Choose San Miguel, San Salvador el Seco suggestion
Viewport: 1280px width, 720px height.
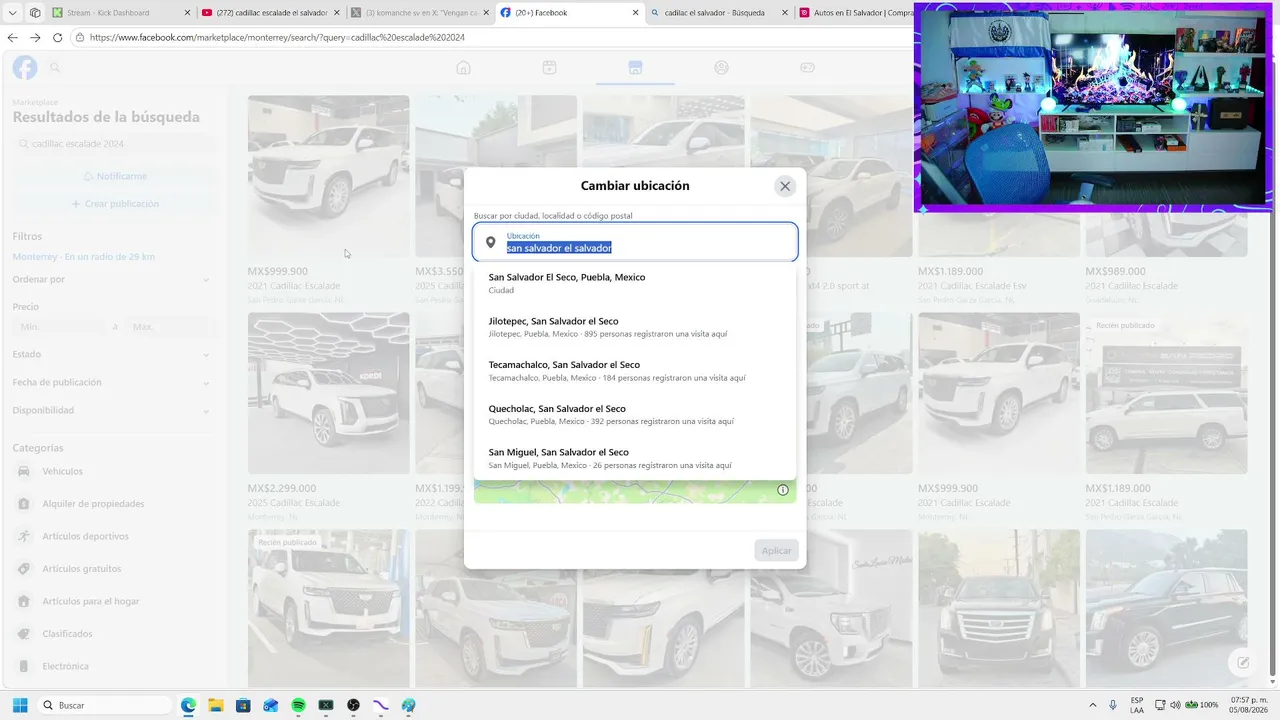pyautogui.click(x=635, y=459)
